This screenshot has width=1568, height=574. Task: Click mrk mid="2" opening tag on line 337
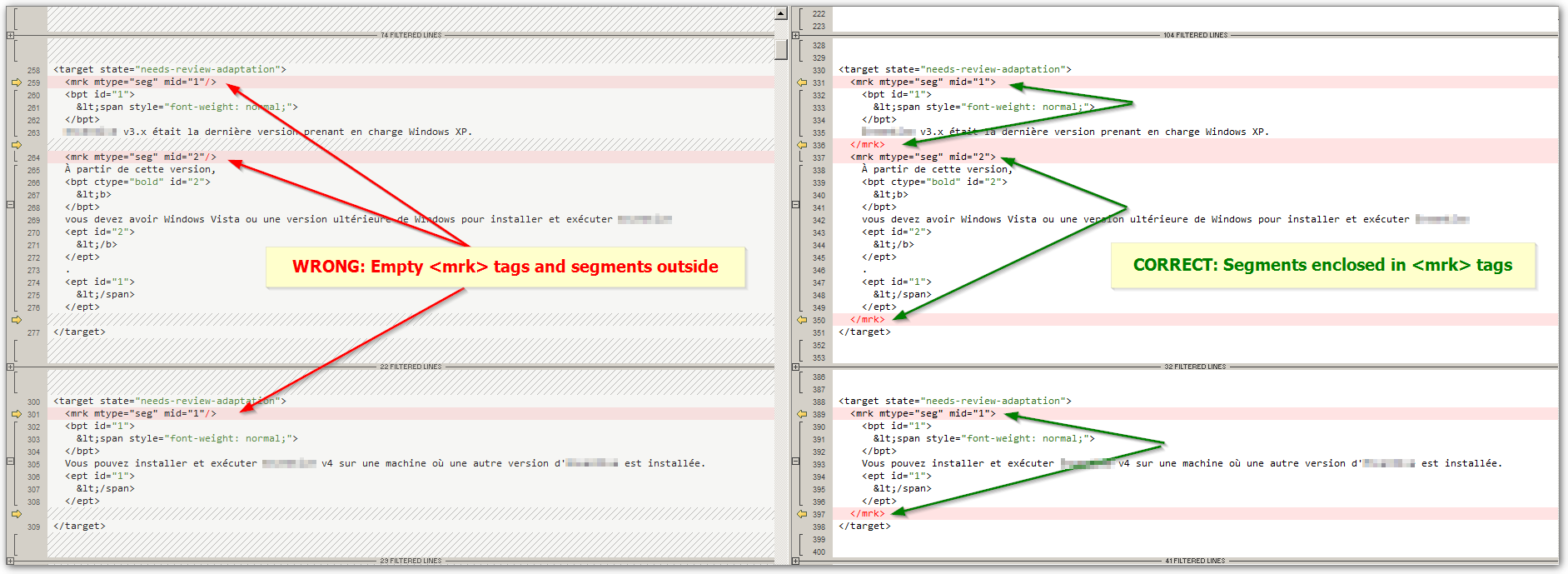923,157
